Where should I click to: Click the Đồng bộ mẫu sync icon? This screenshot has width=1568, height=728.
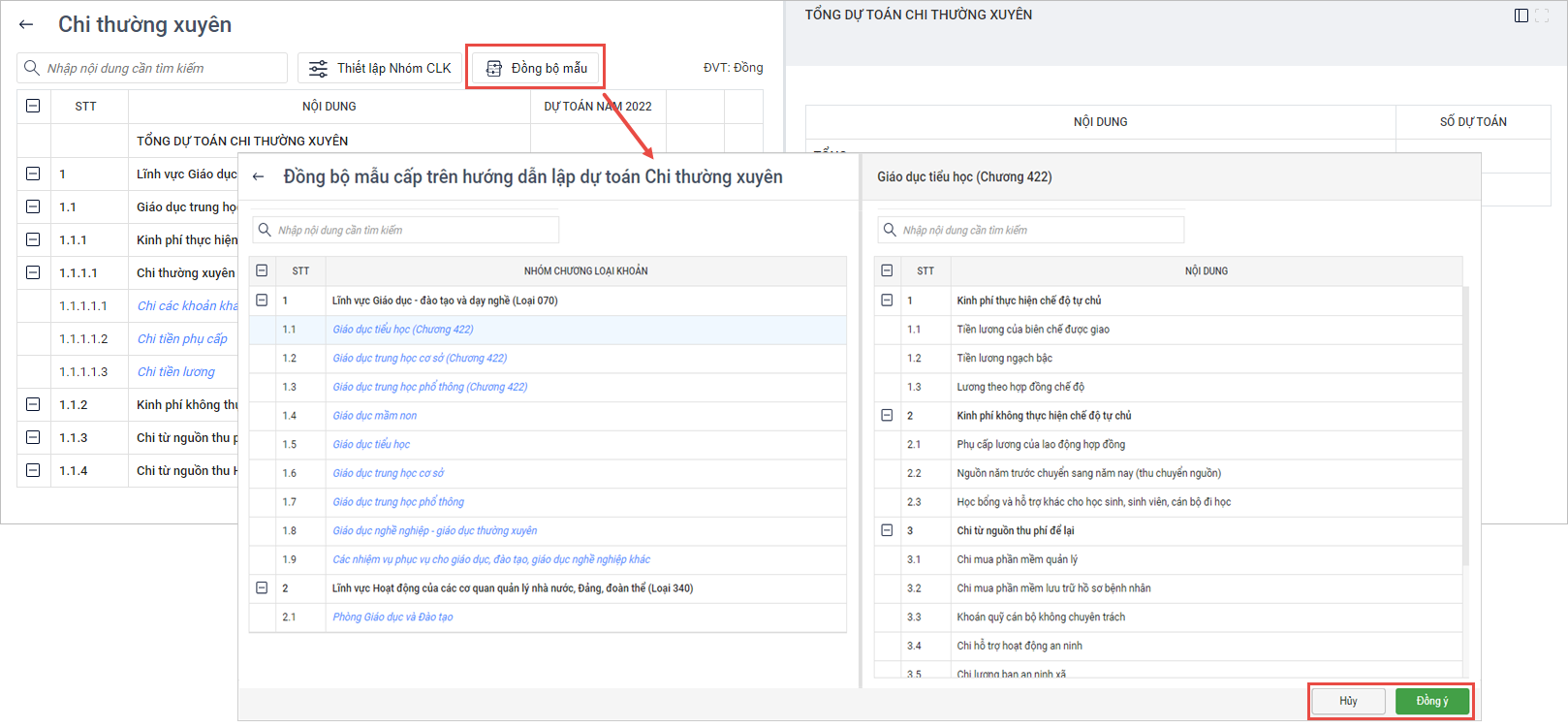click(494, 68)
